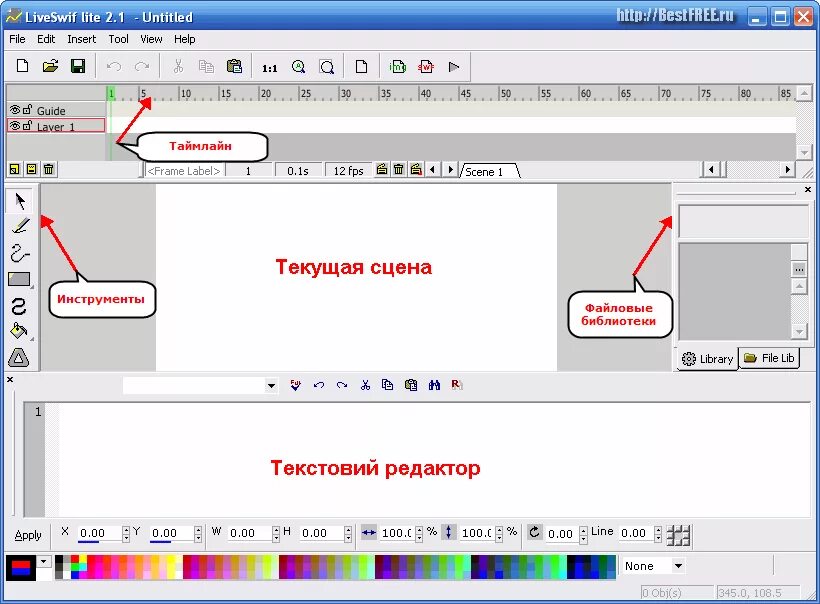Open the Tool menu
Image resolution: width=820 pixels, height=604 pixels.
tap(119, 39)
